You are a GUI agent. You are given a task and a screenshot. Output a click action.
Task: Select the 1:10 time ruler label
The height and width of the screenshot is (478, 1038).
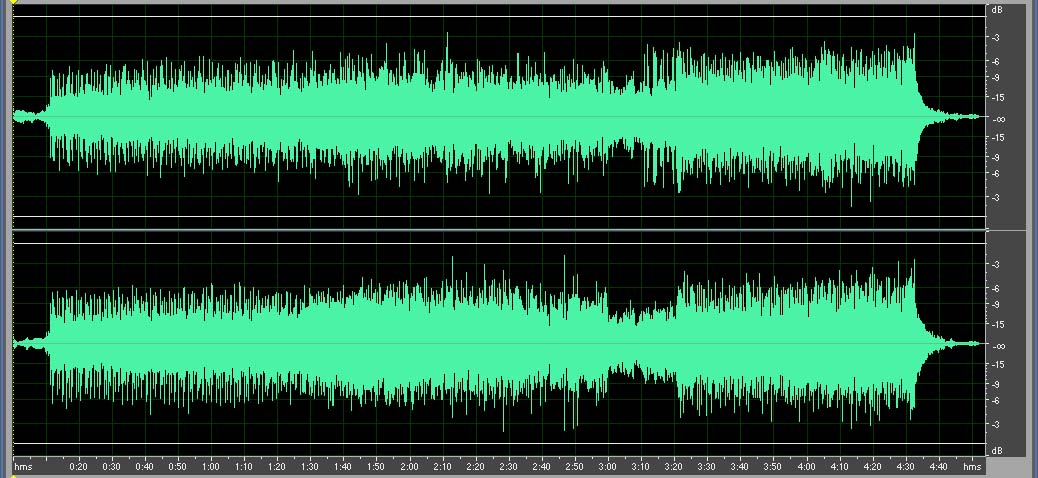point(244,467)
